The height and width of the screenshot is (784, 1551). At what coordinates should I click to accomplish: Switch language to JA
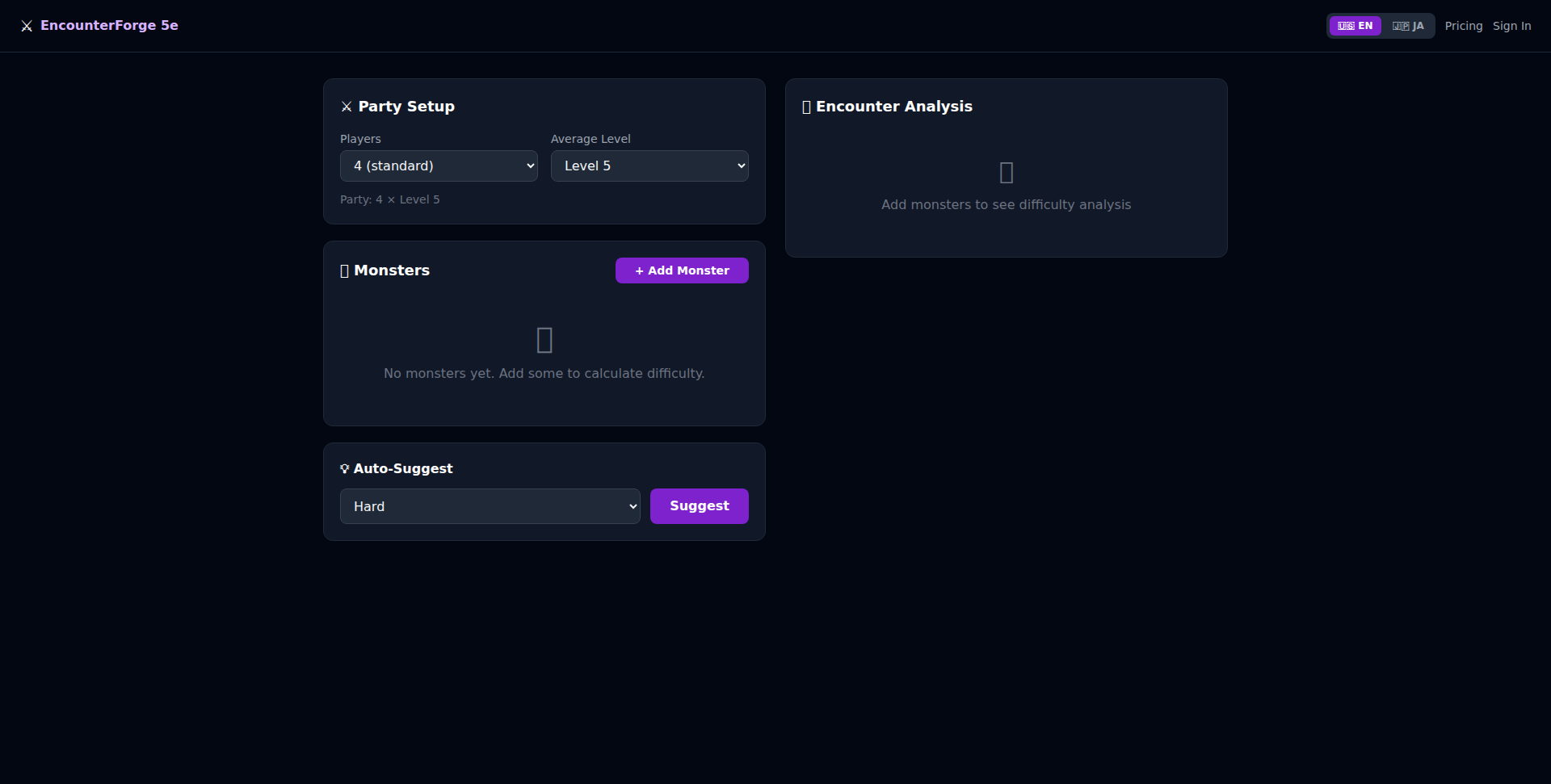[x=1407, y=26]
